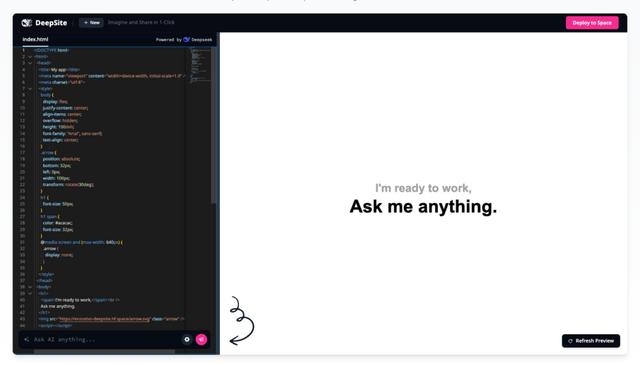
Task: Click the meta charset line 6
Action: point(62,82)
